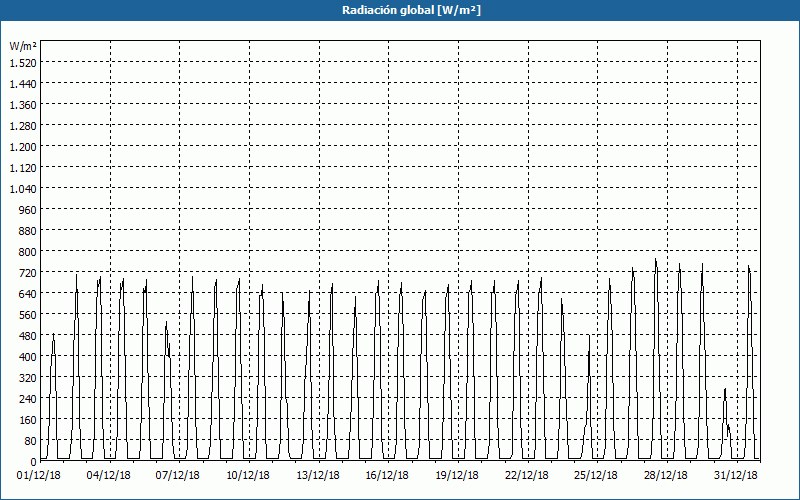Click the 240 y-axis value
800x500 pixels.
point(28,399)
